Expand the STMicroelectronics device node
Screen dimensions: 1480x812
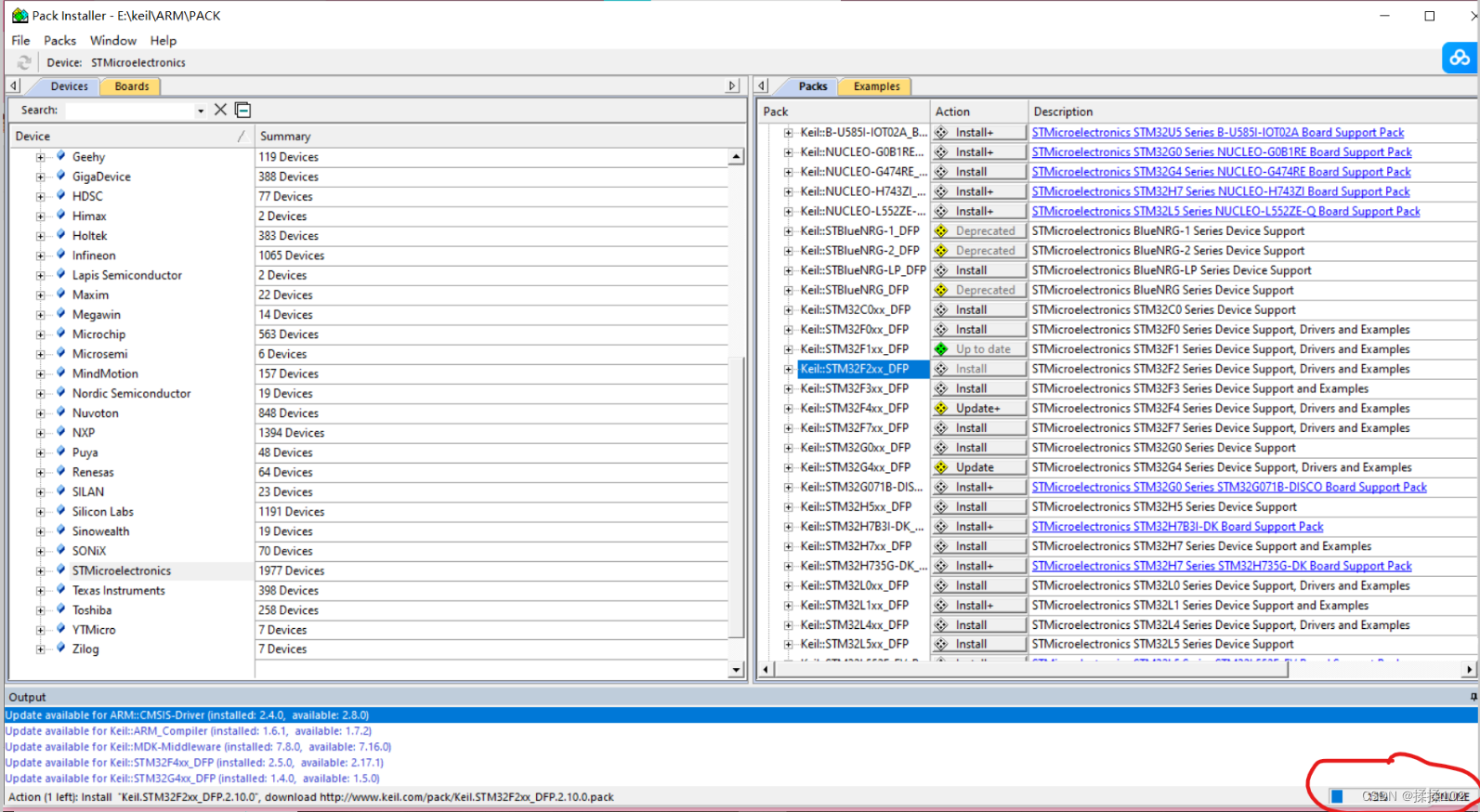[x=40, y=571]
